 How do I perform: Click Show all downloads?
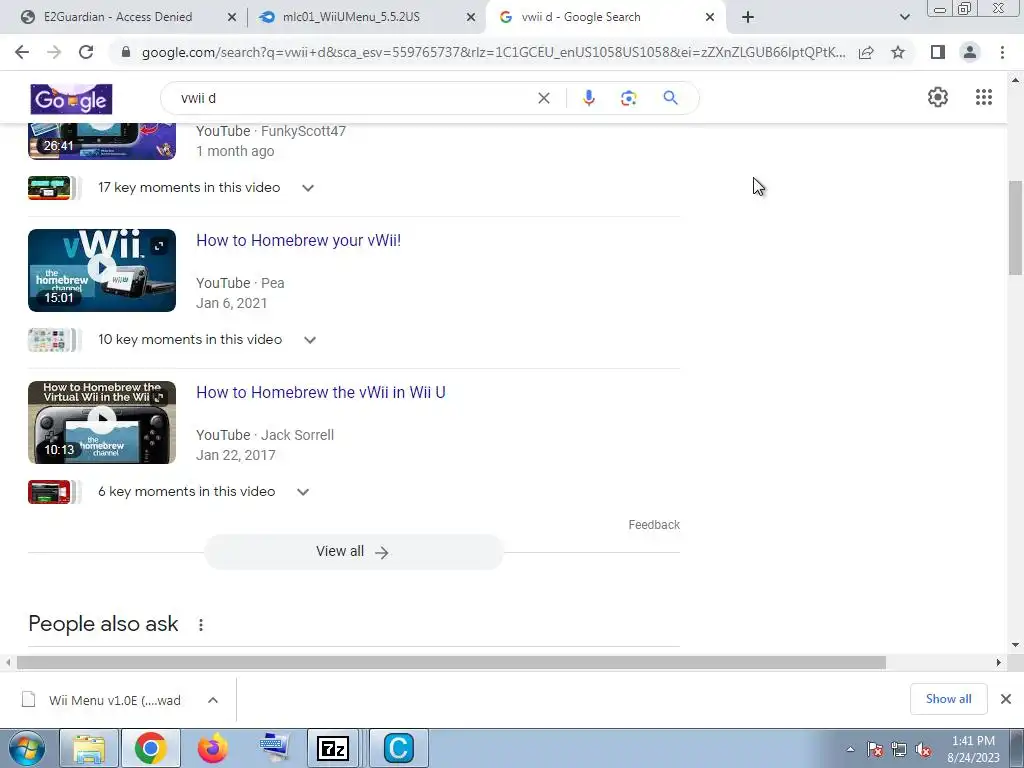(948, 699)
